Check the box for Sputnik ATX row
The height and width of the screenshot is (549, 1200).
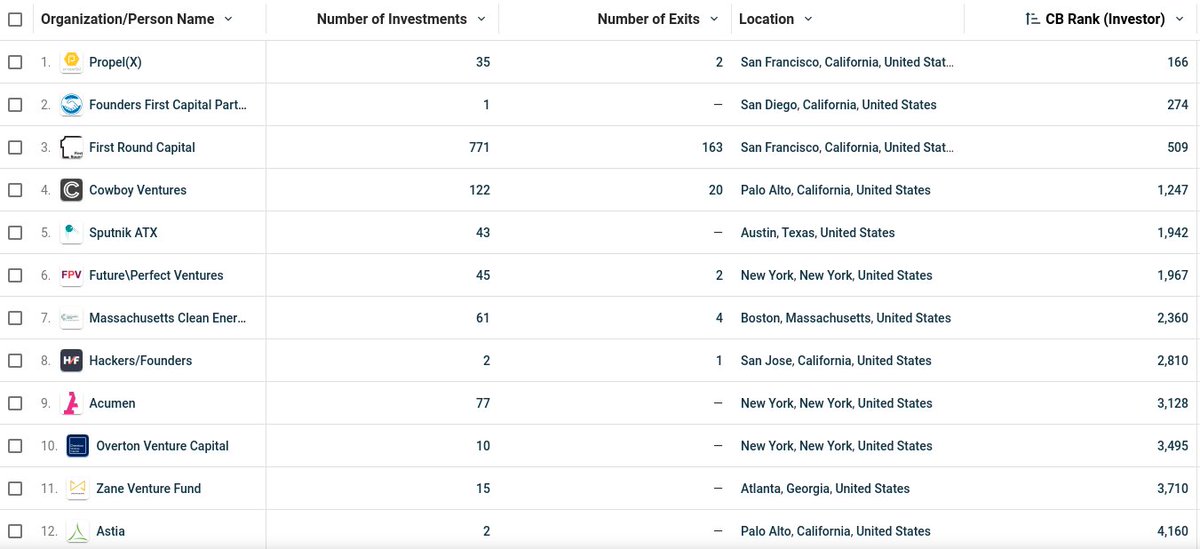click(x=15, y=233)
